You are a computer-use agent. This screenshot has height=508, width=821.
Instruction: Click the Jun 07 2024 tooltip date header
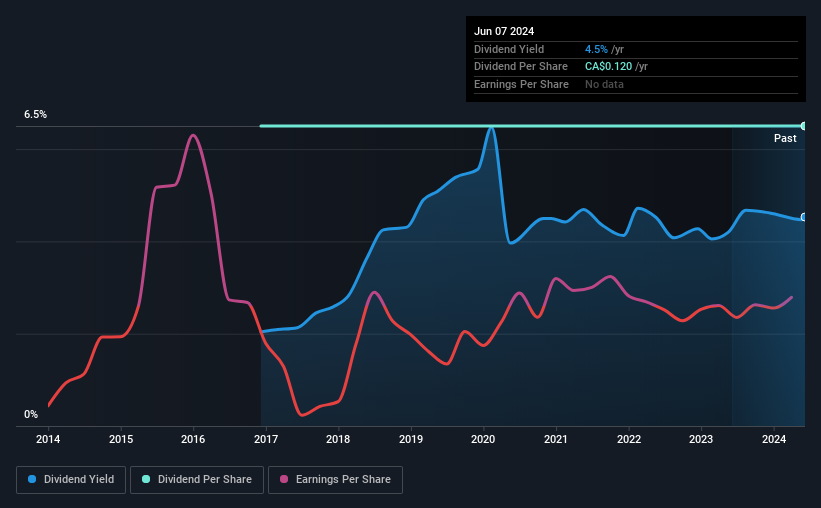tap(504, 31)
